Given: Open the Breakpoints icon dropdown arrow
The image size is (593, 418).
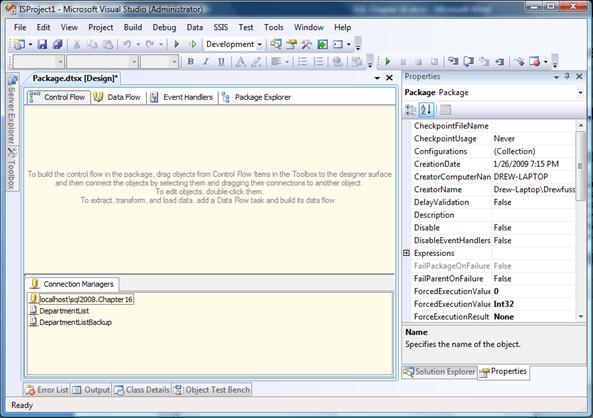Looking at the screenshot, I should click(545, 61).
